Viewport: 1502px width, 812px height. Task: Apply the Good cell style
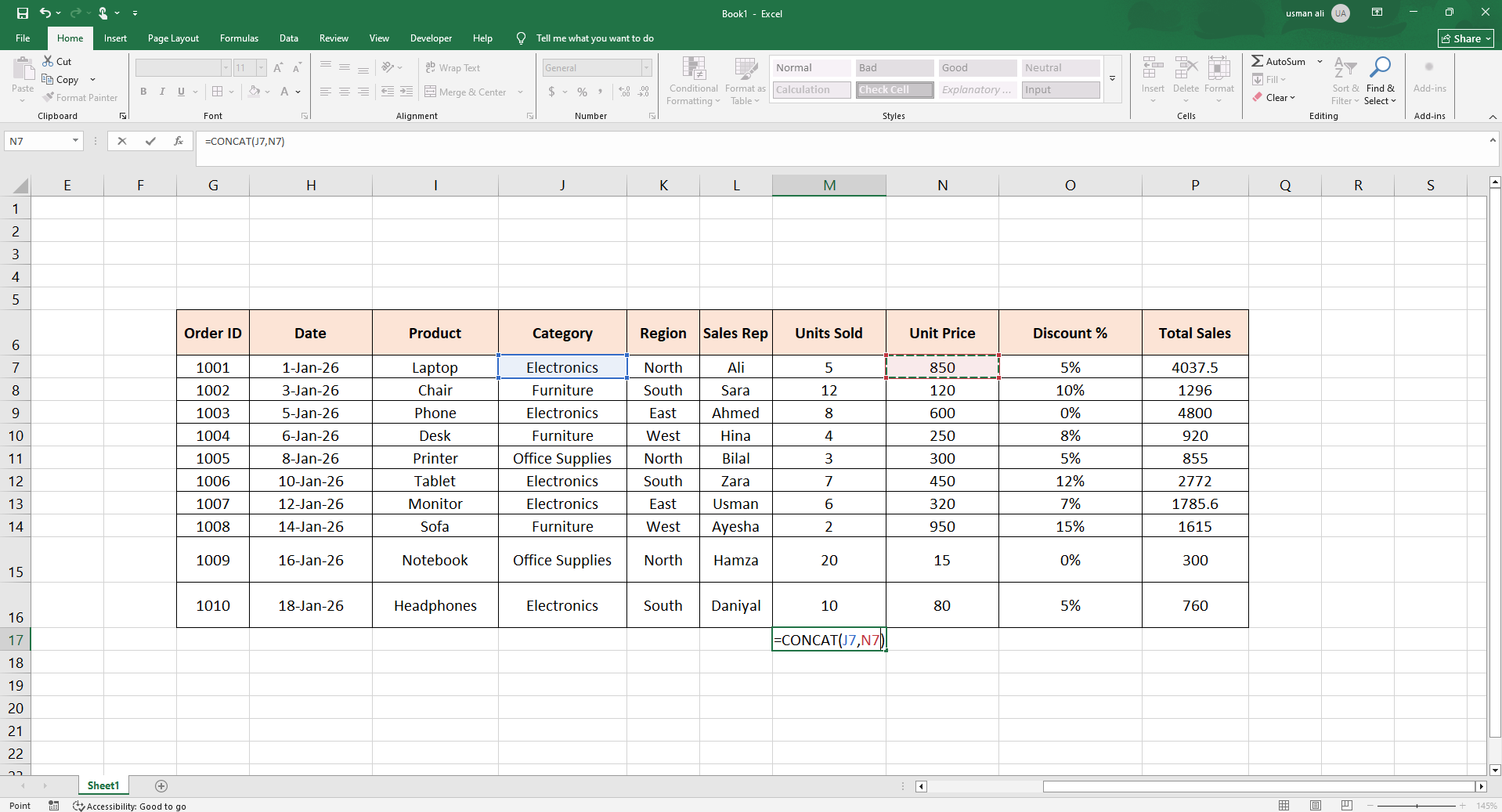click(977, 68)
